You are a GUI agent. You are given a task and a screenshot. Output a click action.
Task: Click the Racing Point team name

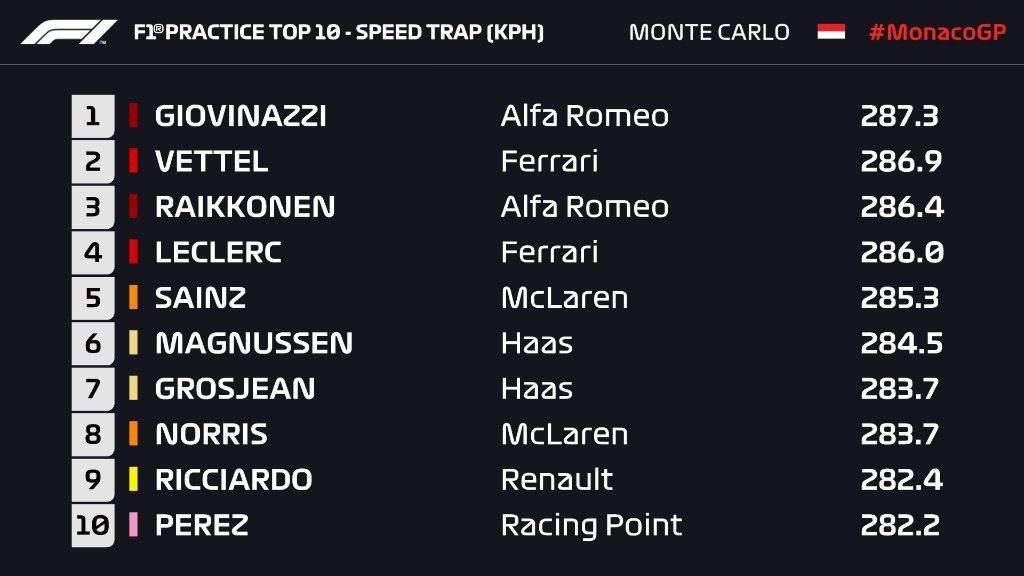[591, 525]
